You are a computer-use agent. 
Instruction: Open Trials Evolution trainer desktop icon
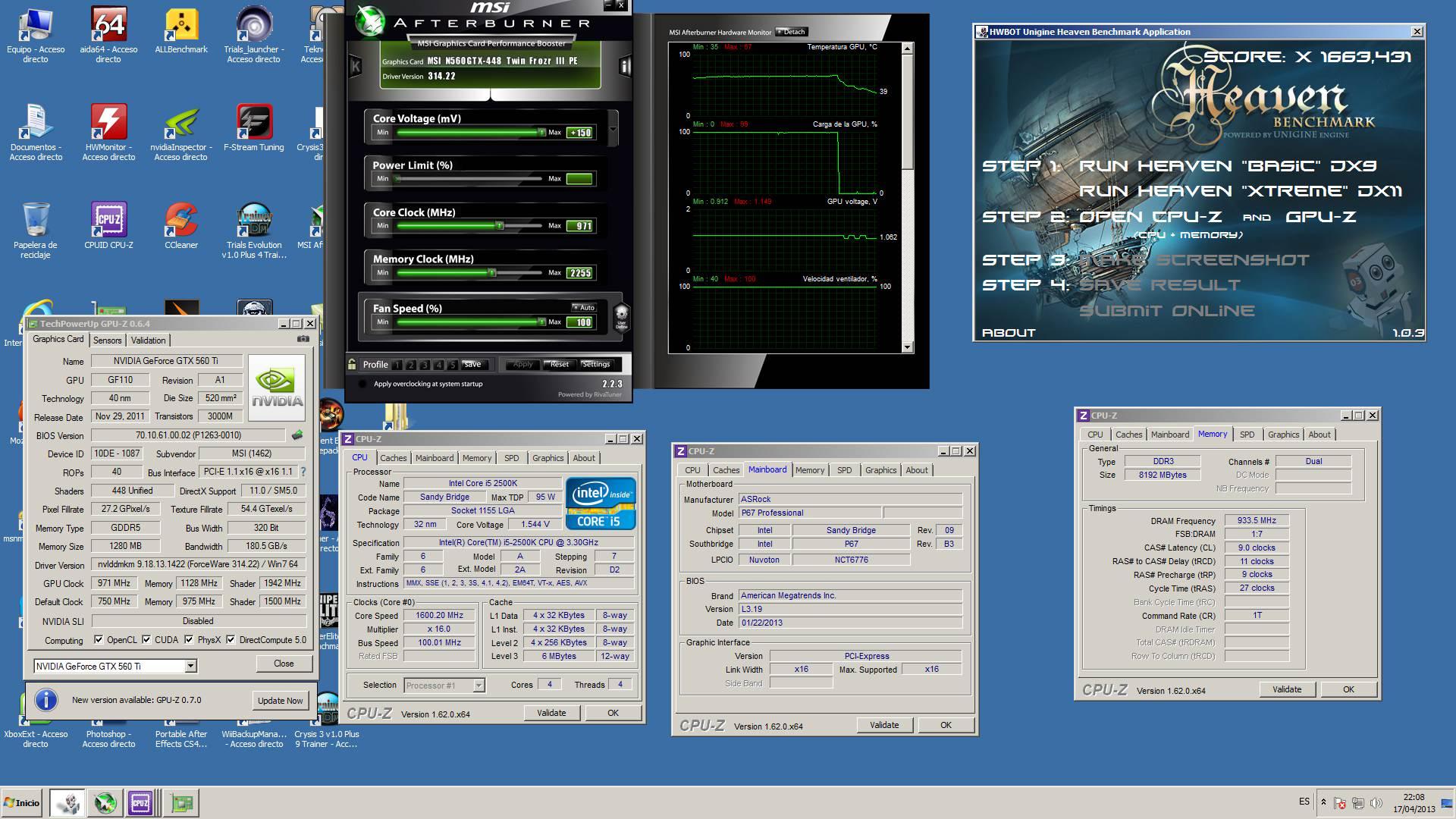pyautogui.click(x=254, y=231)
